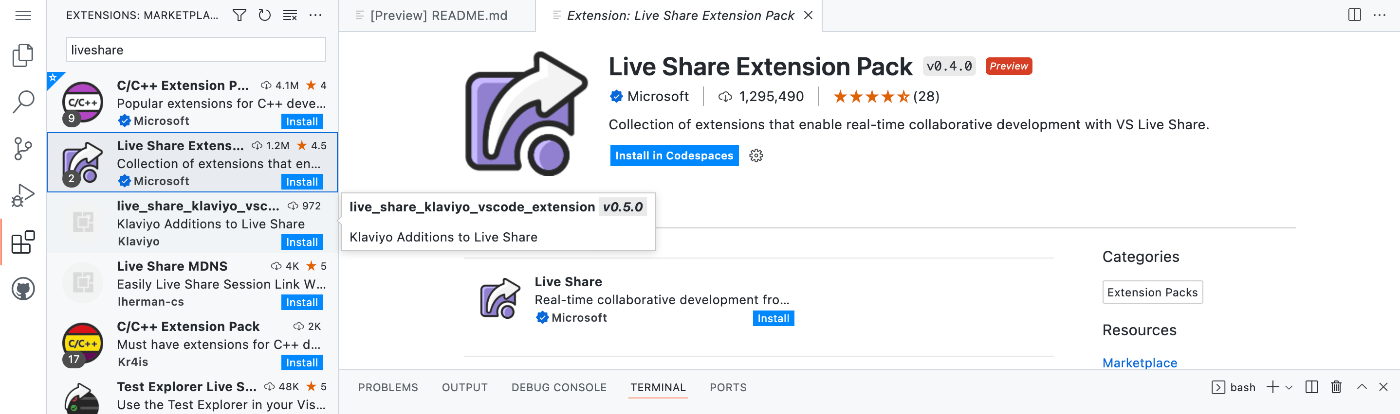
Task: Filter extensions with the funnel icon
Action: pos(239,15)
